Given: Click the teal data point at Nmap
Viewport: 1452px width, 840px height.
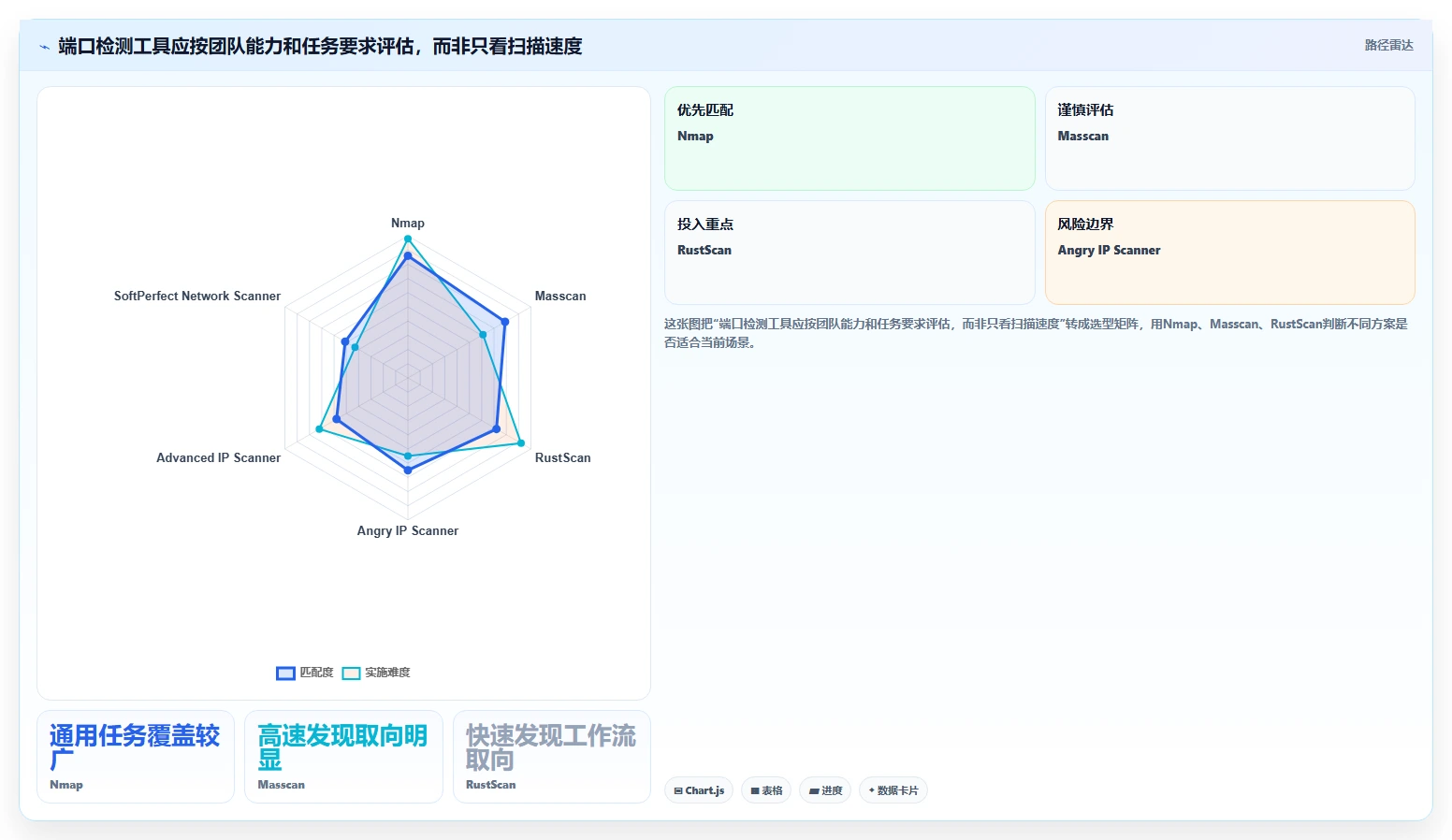Looking at the screenshot, I should click(408, 239).
